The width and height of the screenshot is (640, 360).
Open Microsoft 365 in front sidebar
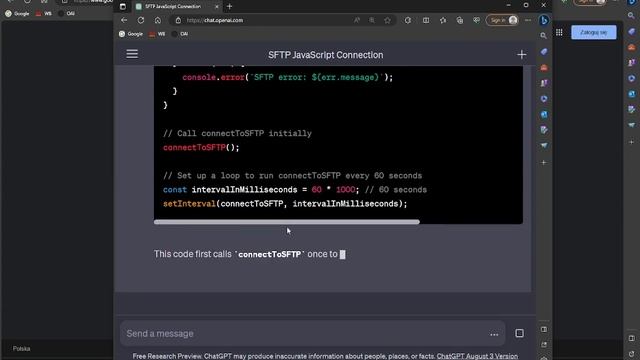pos(544,99)
